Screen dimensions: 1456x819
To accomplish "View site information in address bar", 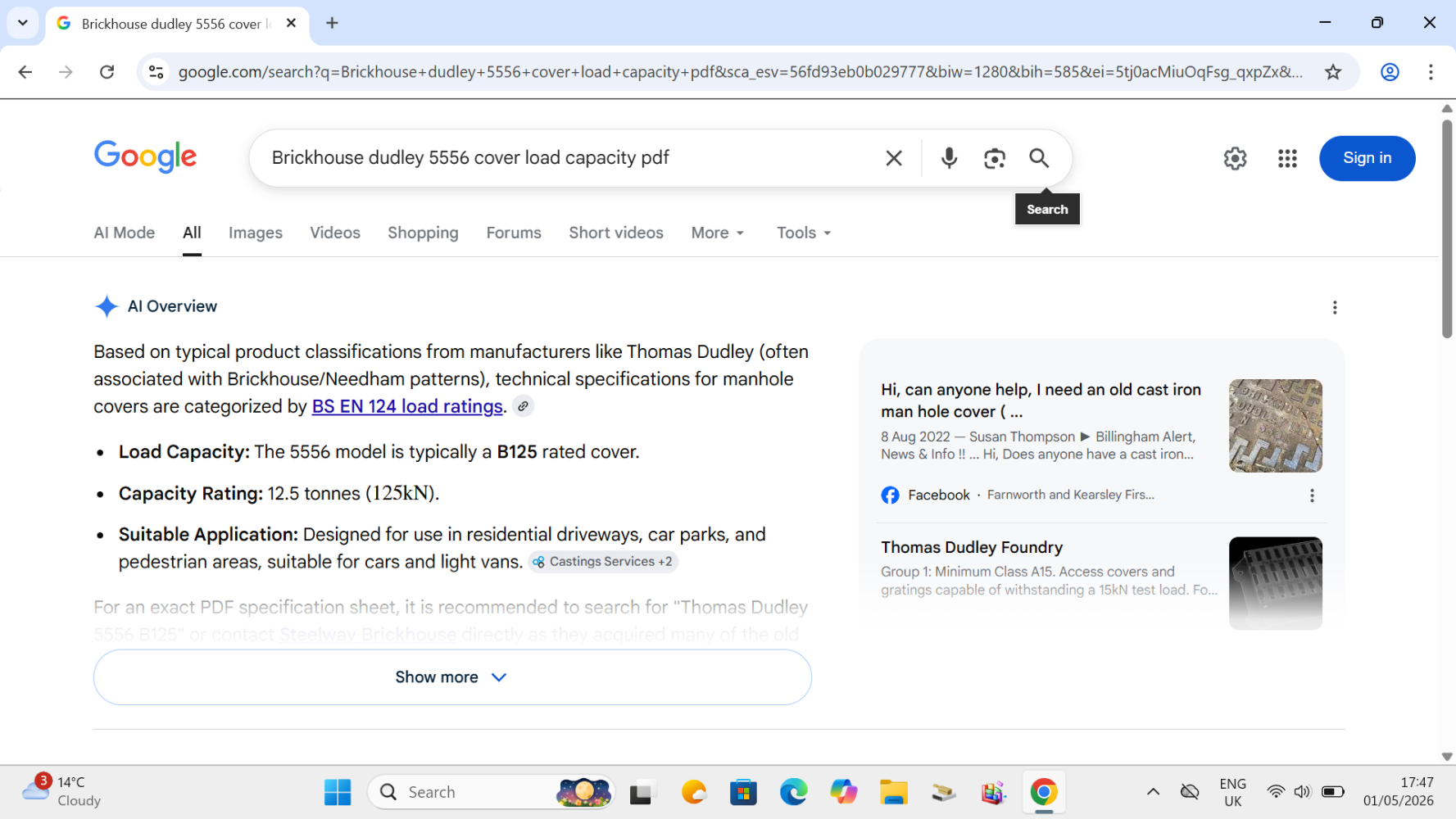I will pos(156,72).
